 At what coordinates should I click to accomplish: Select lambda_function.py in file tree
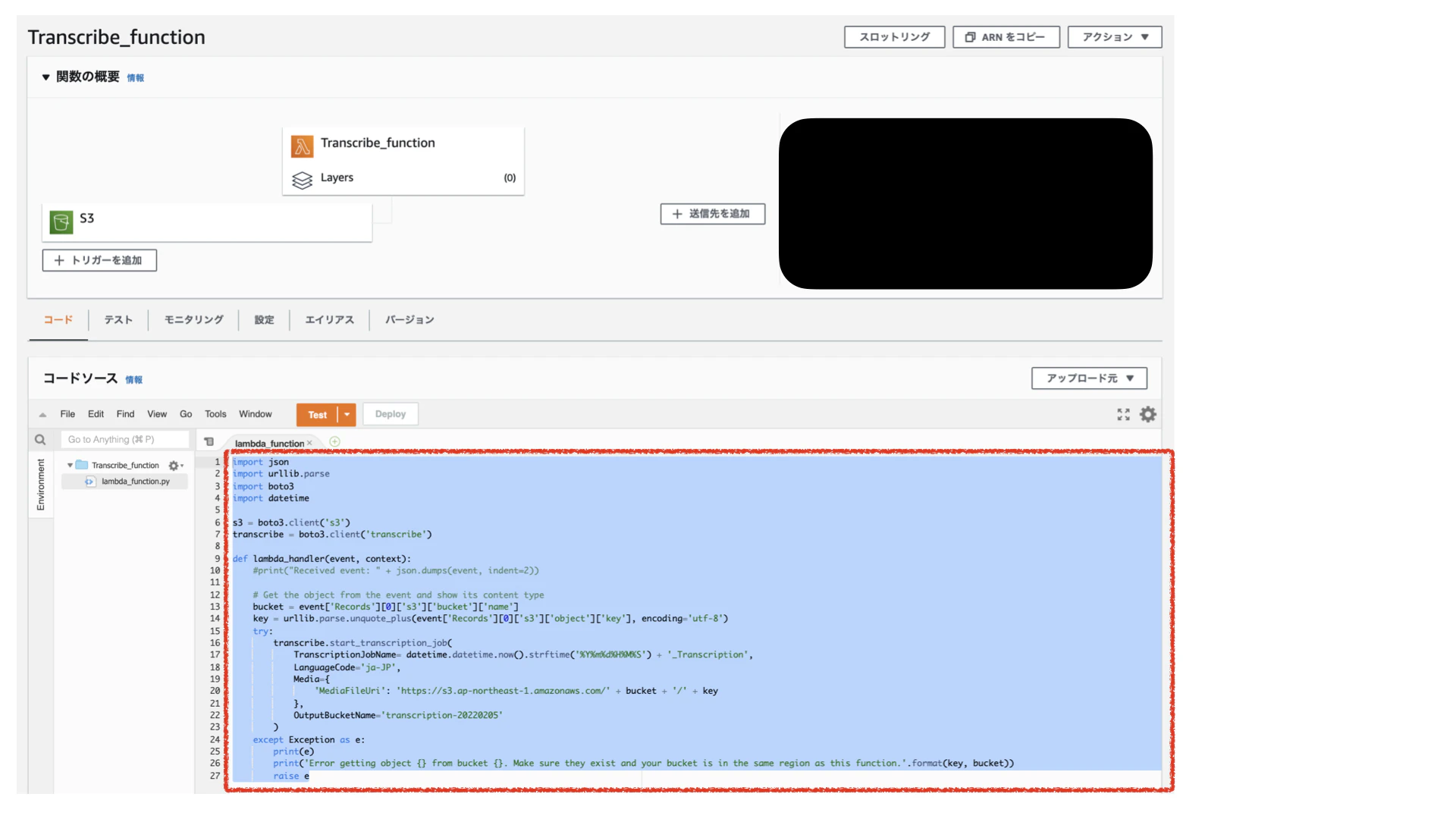click(x=135, y=482)
